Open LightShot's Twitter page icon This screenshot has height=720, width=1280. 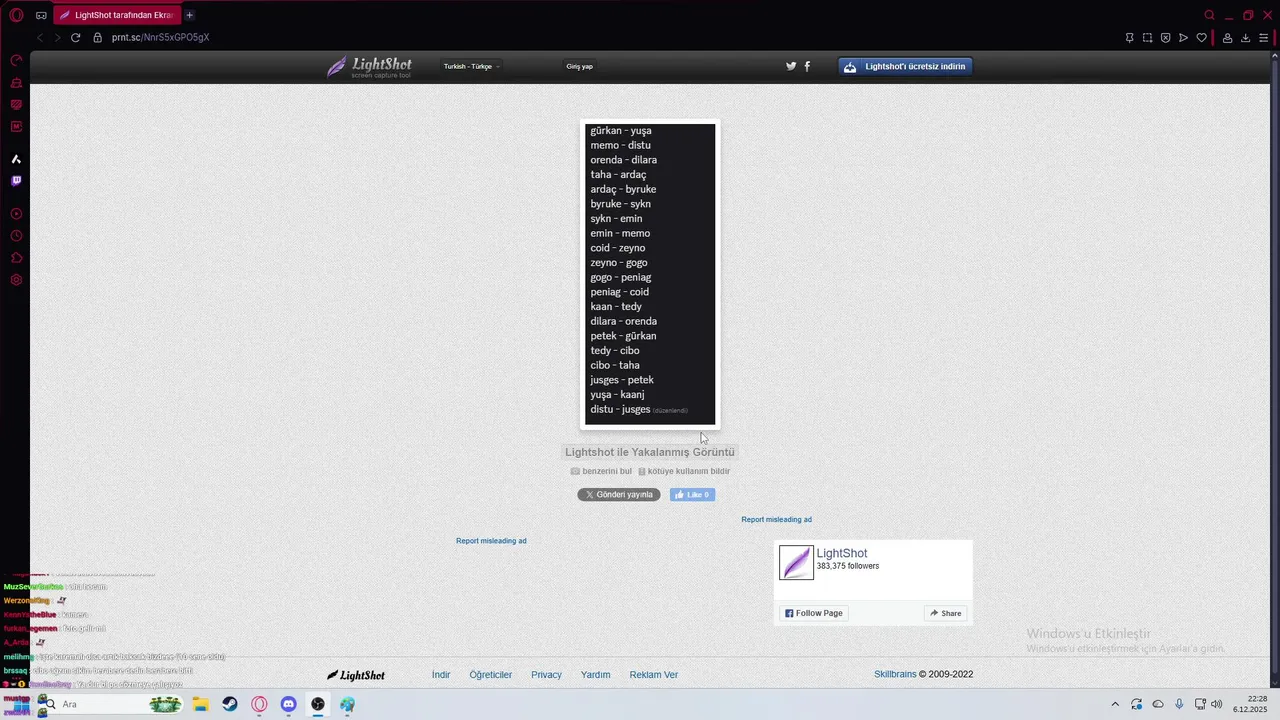tap(791, 66)
